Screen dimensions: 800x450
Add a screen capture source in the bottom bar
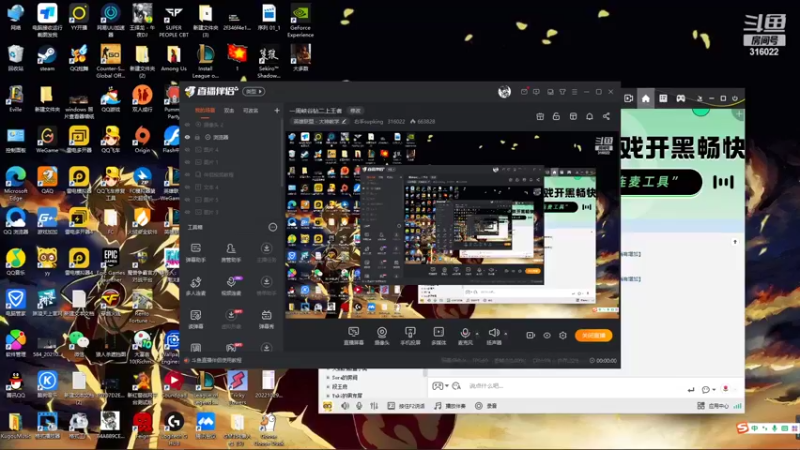click(x=353, y=336)
